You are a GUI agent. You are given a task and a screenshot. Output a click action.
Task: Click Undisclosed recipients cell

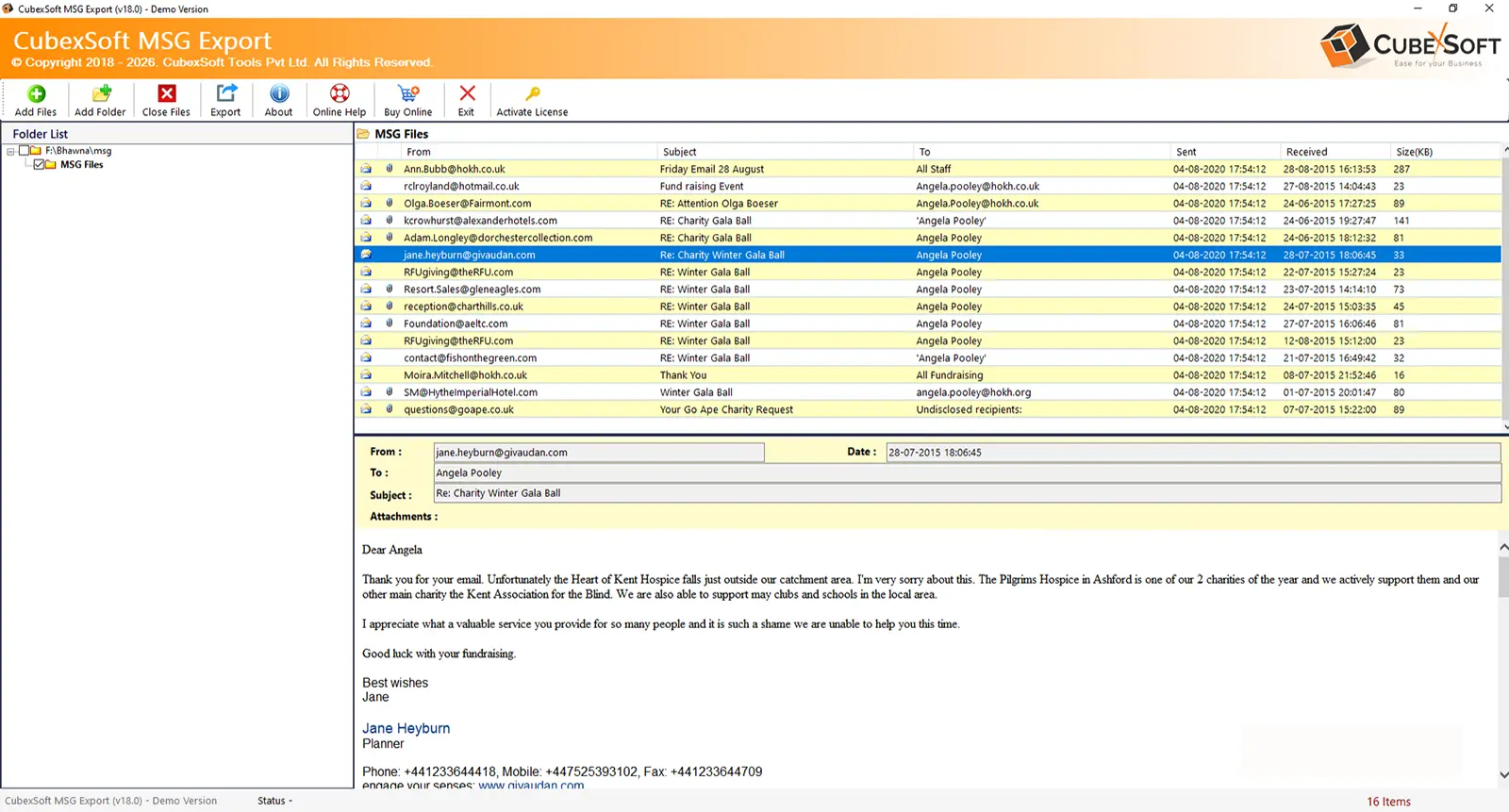(x=969, y=409)
